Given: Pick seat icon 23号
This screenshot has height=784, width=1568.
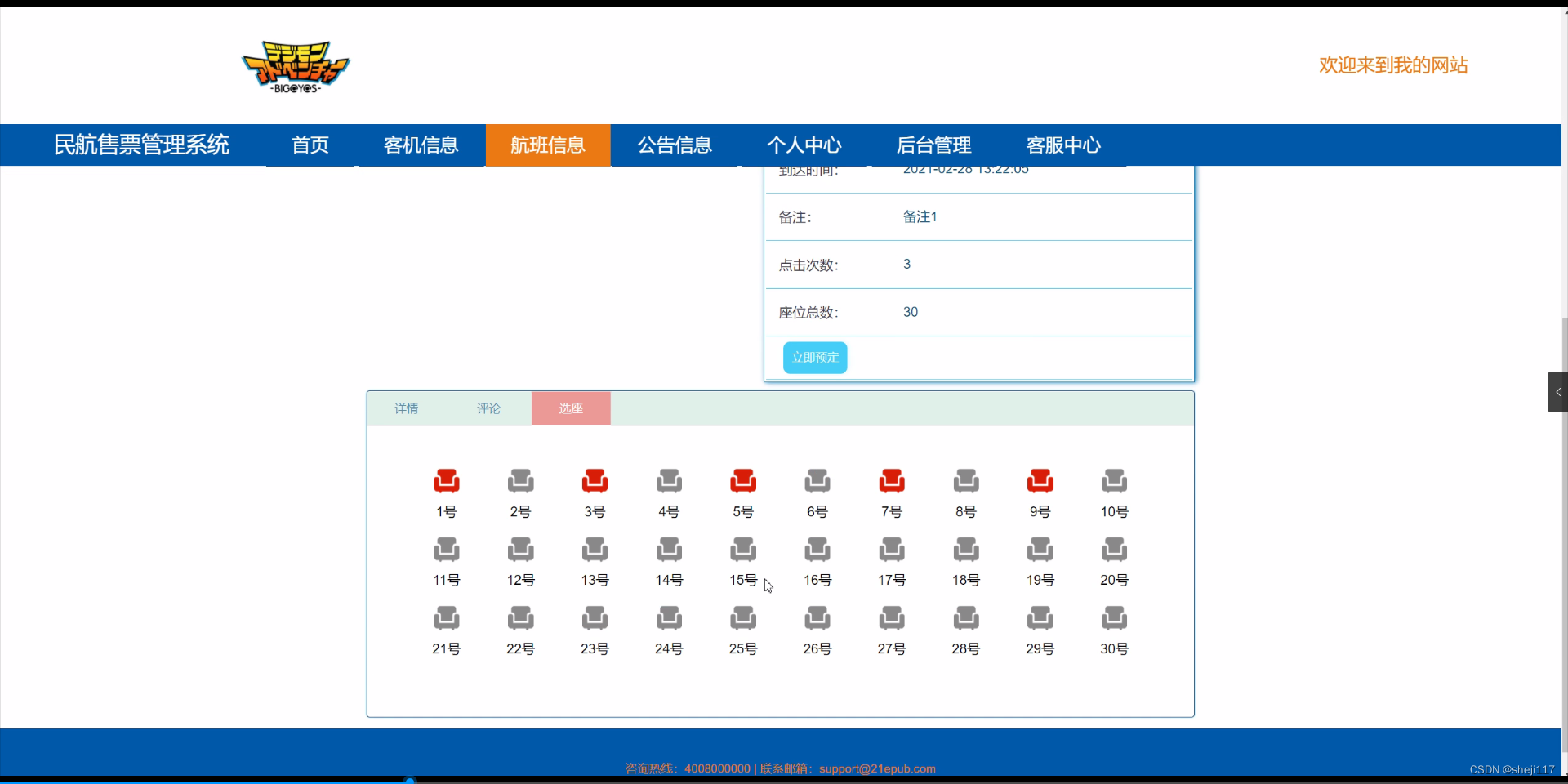Looking at the screenshot, I should [595, 618].
